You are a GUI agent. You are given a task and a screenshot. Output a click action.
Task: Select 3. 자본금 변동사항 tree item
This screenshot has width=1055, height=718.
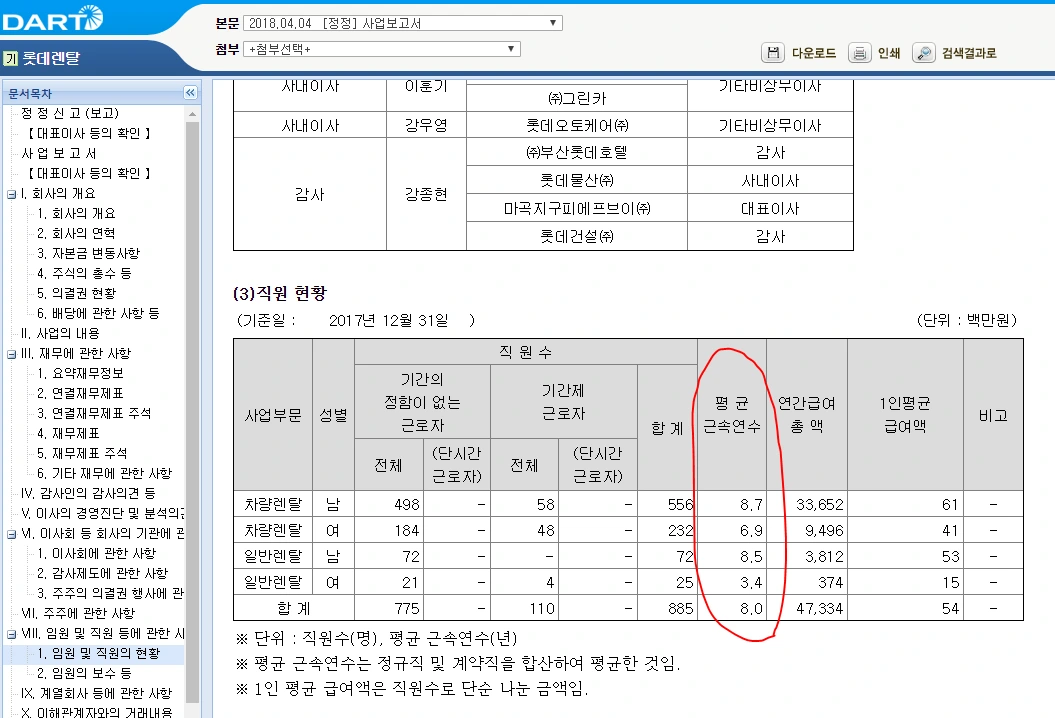coord(88,254)
